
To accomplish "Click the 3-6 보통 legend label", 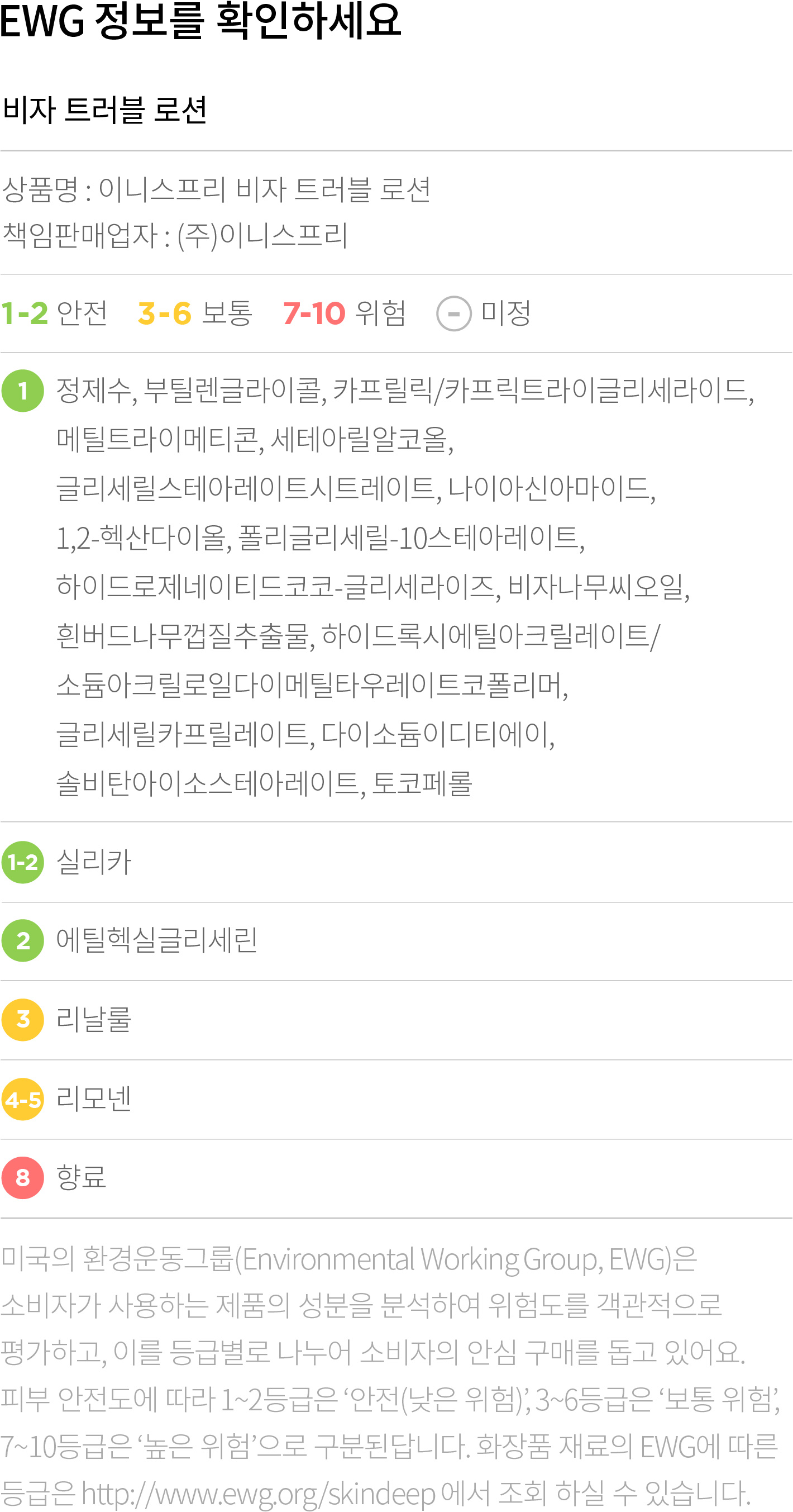I will click(x=195, y=313).
